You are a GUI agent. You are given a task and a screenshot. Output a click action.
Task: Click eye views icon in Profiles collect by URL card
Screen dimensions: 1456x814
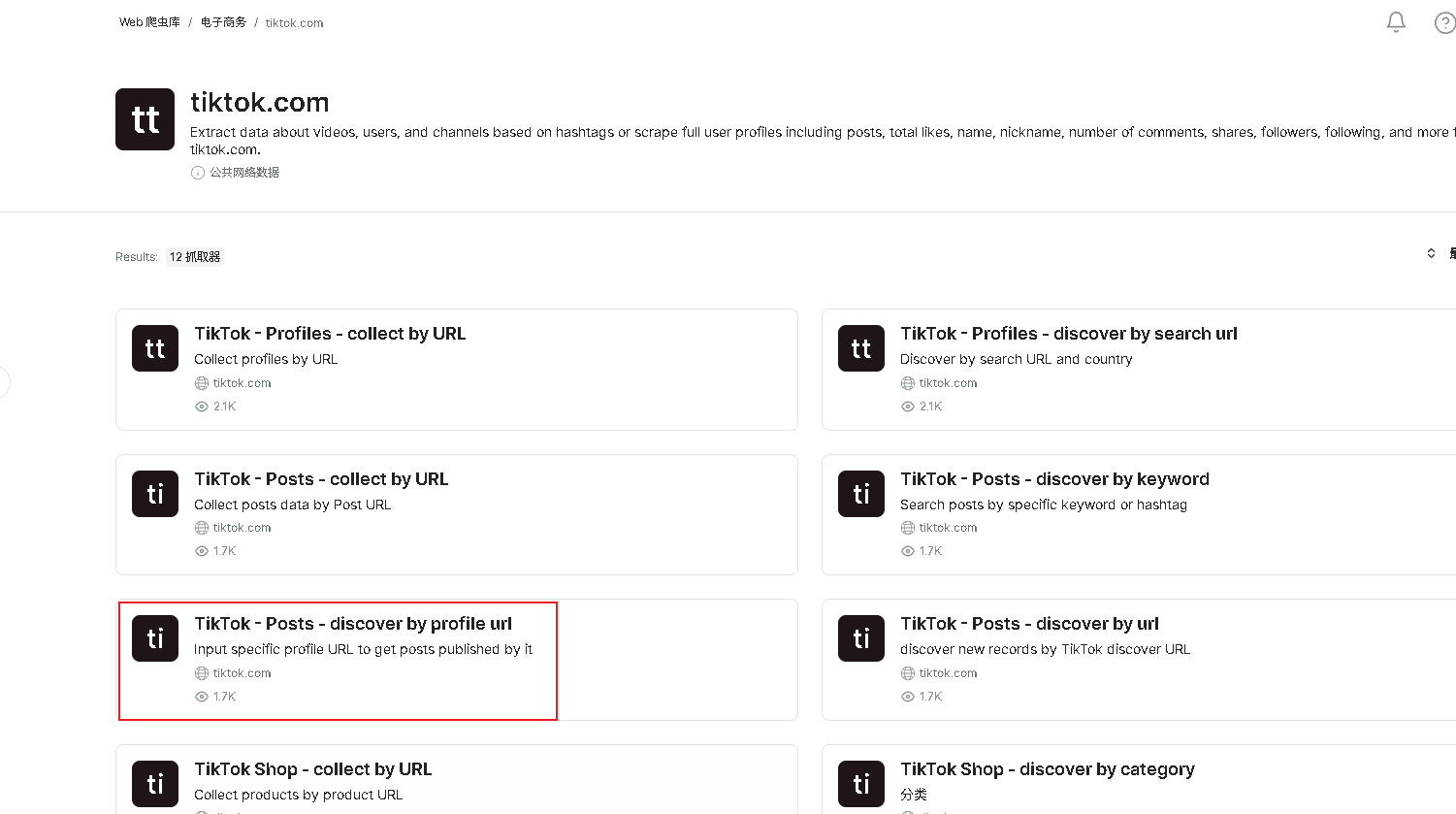202,407
